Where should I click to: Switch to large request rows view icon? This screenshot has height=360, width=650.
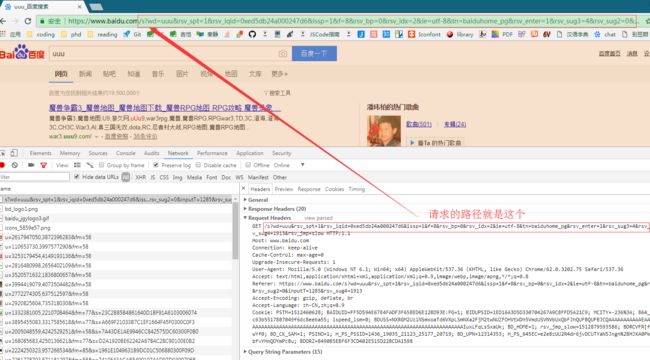pos(77,165)
